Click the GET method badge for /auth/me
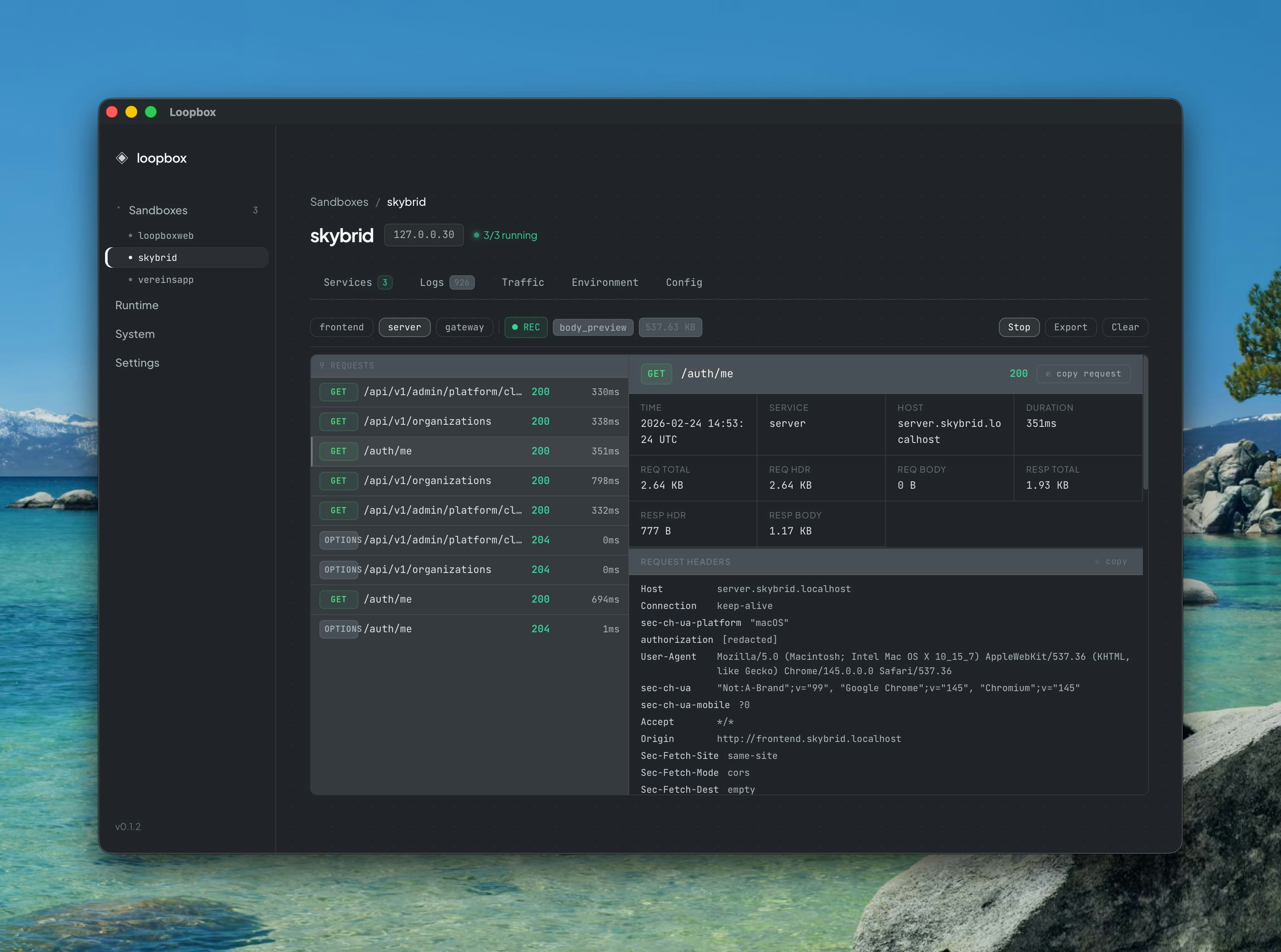The image size is (1281, 952). (338, 451)
